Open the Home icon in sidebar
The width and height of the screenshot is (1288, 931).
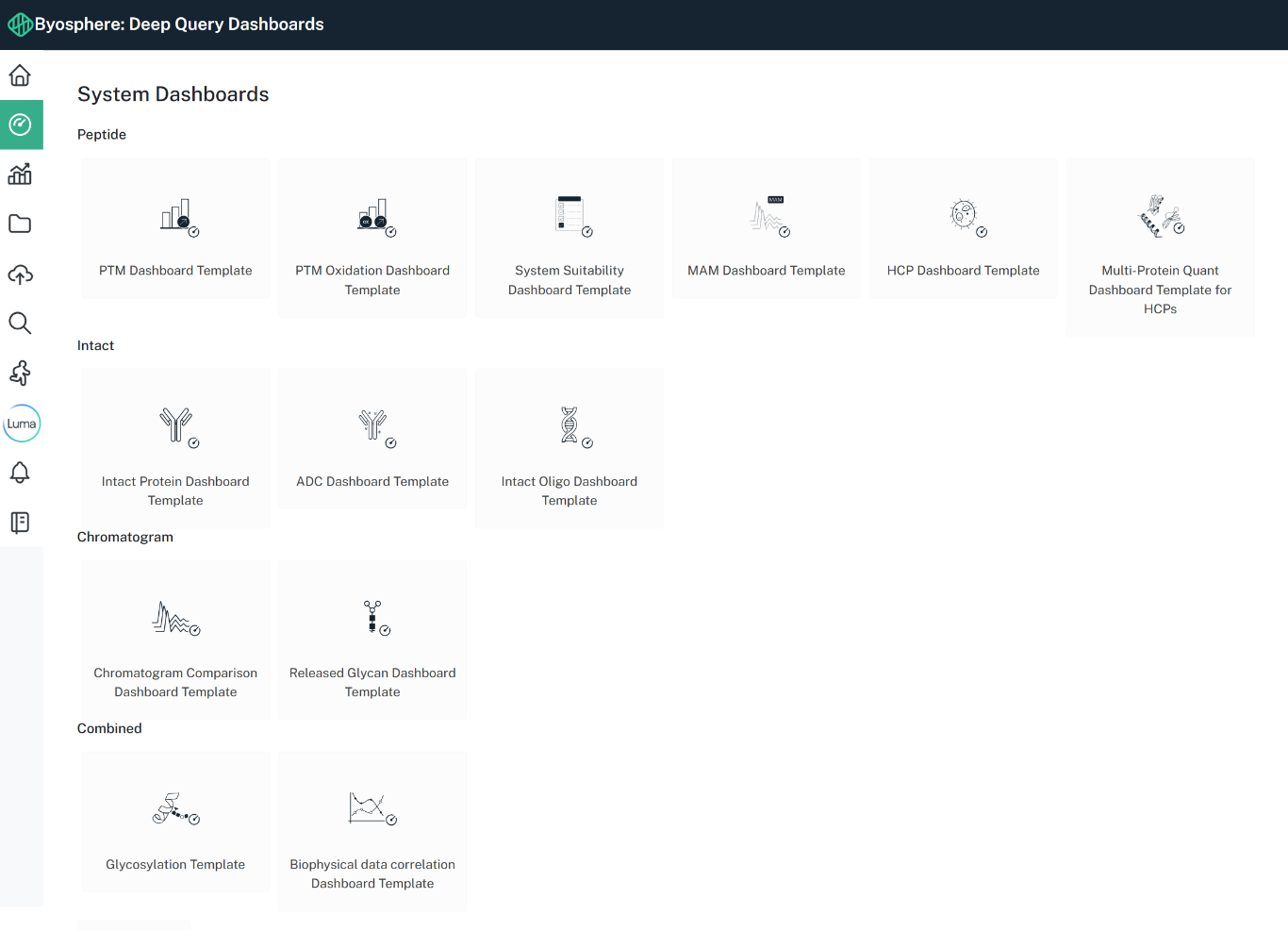click(20, 75)
